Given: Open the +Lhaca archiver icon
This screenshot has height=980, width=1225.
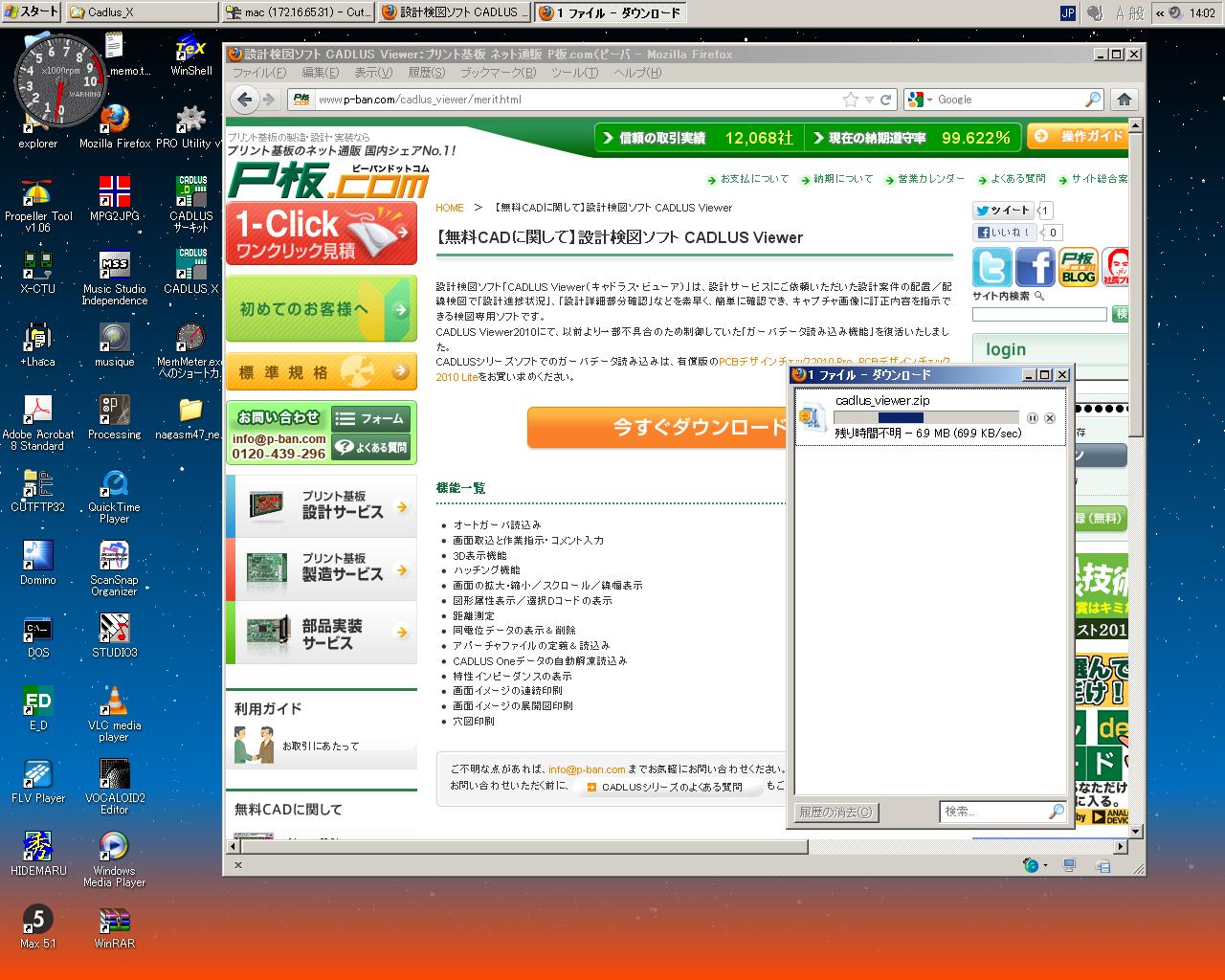Looking at the screenshot, I should (38, 345).
